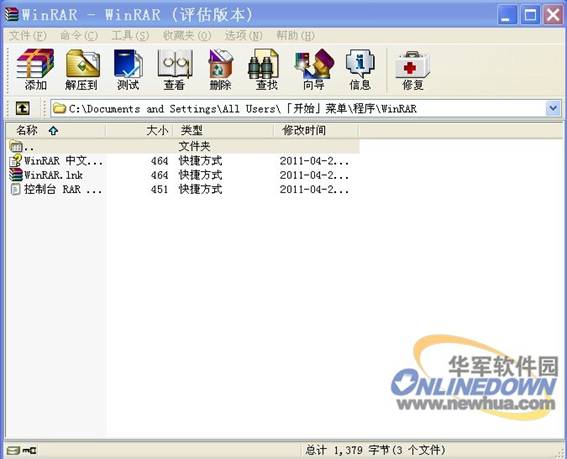The image size is (567, 459).
Task: Go up one folder level arrow button
Action: (22, 109)
